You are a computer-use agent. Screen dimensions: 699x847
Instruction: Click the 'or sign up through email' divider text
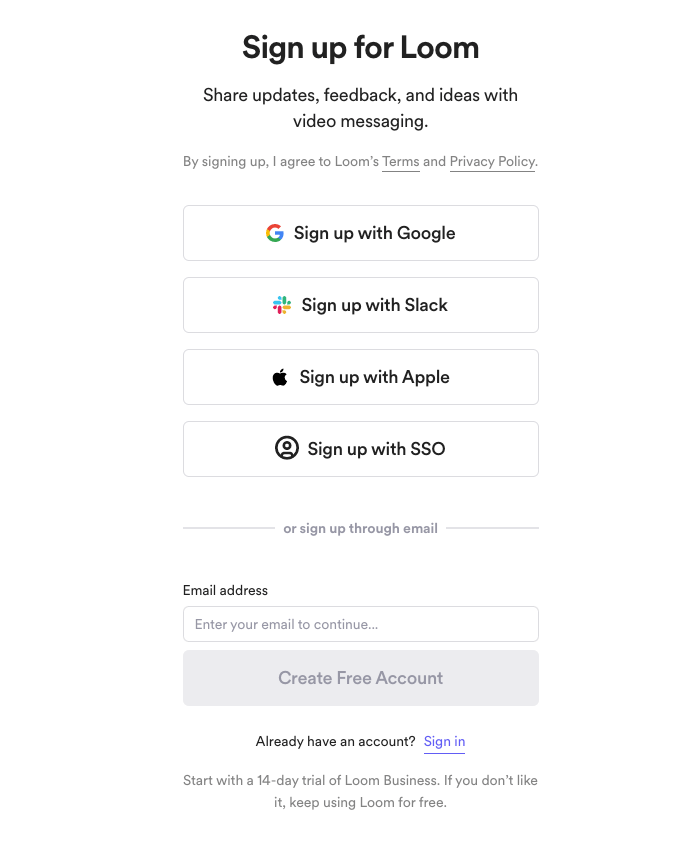pyautogui.click(x=360, y=528)
